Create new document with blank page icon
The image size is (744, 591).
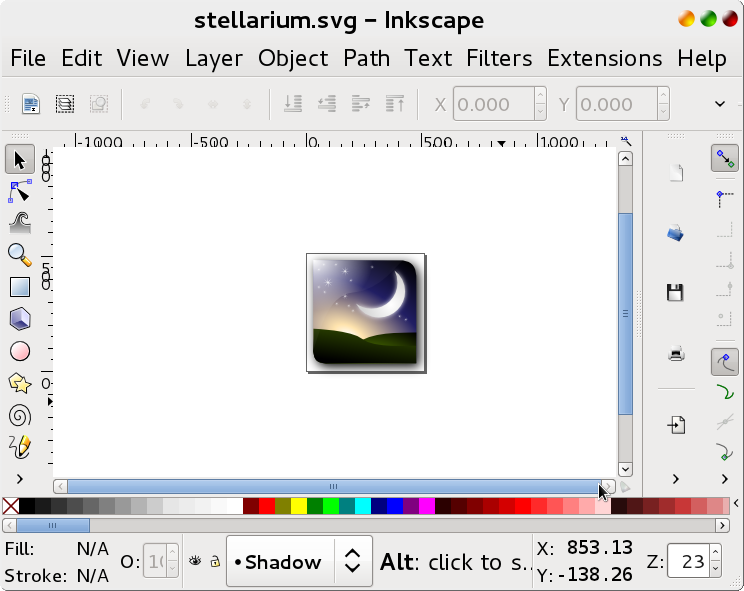click(676, 173)
